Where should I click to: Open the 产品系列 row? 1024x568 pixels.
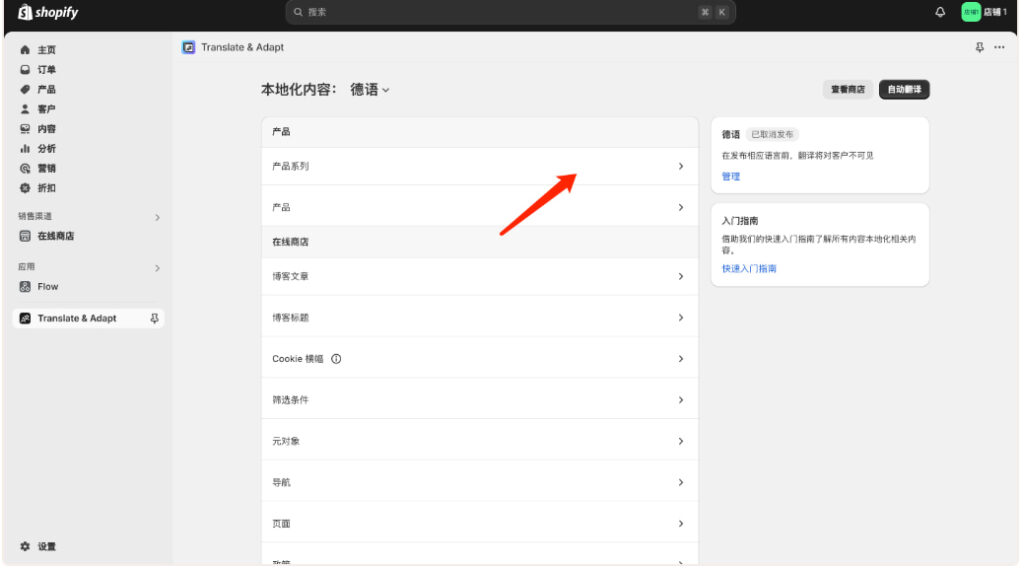(x=479, y=166)
